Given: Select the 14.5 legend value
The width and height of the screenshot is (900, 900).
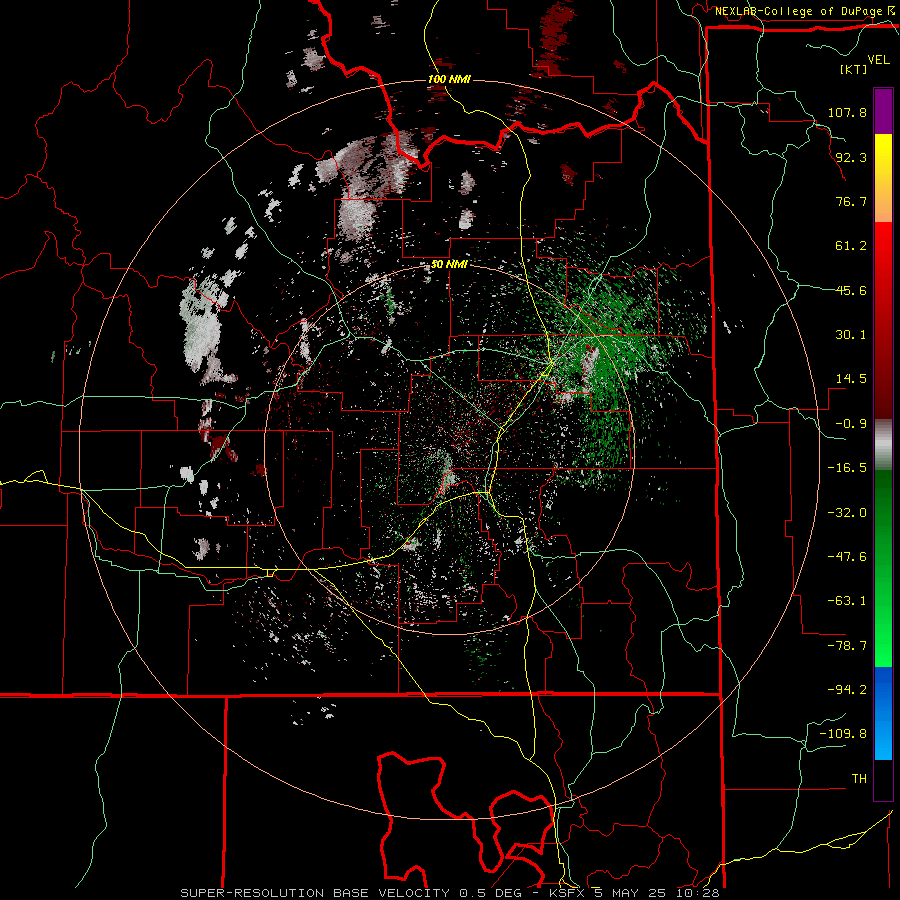Looking at the screenshot, I should [x=851, y=379].
